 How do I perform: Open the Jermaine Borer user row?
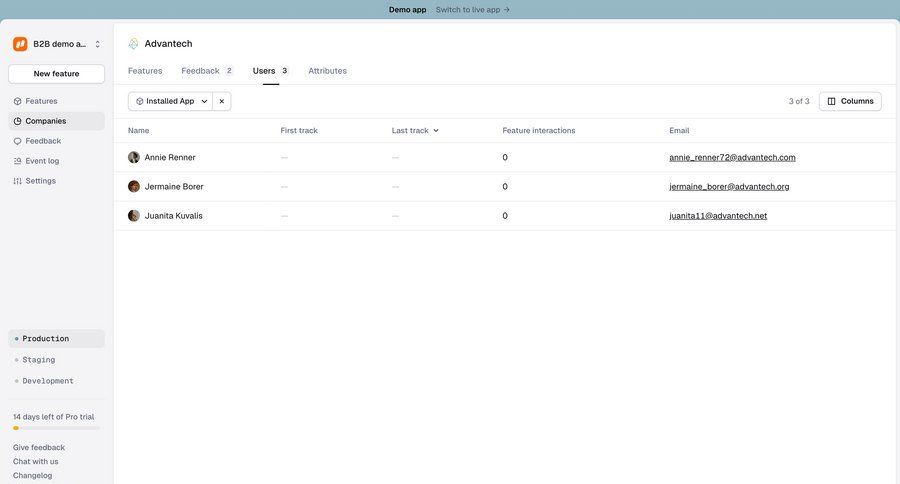506,187
